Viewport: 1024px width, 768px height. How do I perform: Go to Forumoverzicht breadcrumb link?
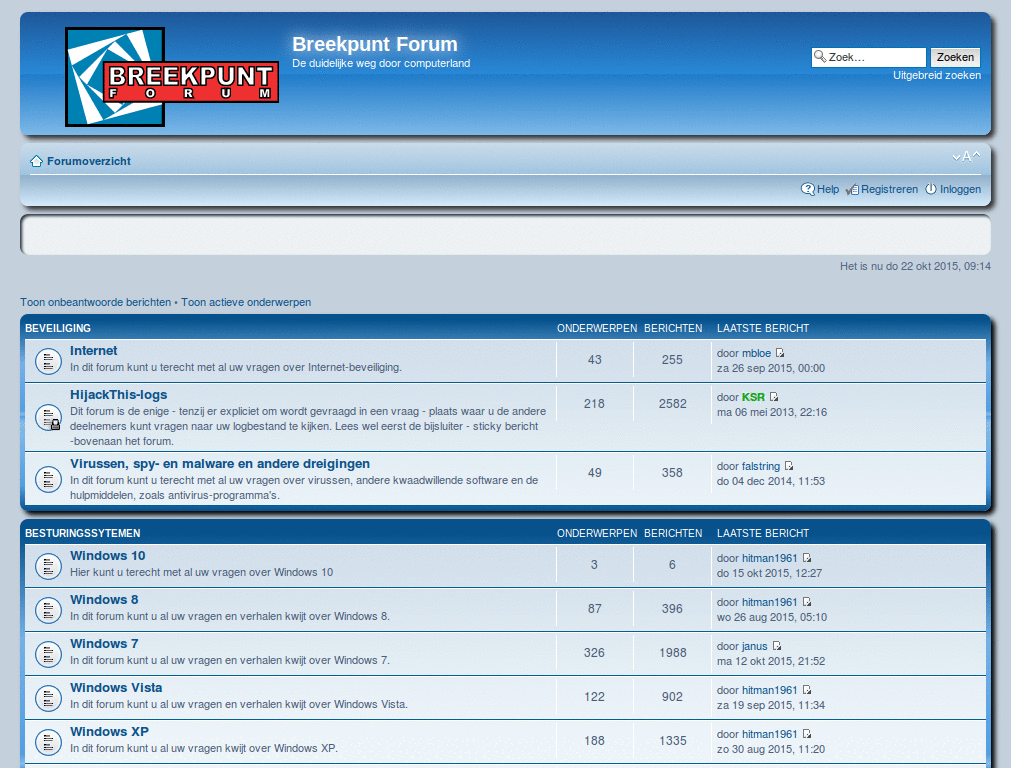coord(89,161)
